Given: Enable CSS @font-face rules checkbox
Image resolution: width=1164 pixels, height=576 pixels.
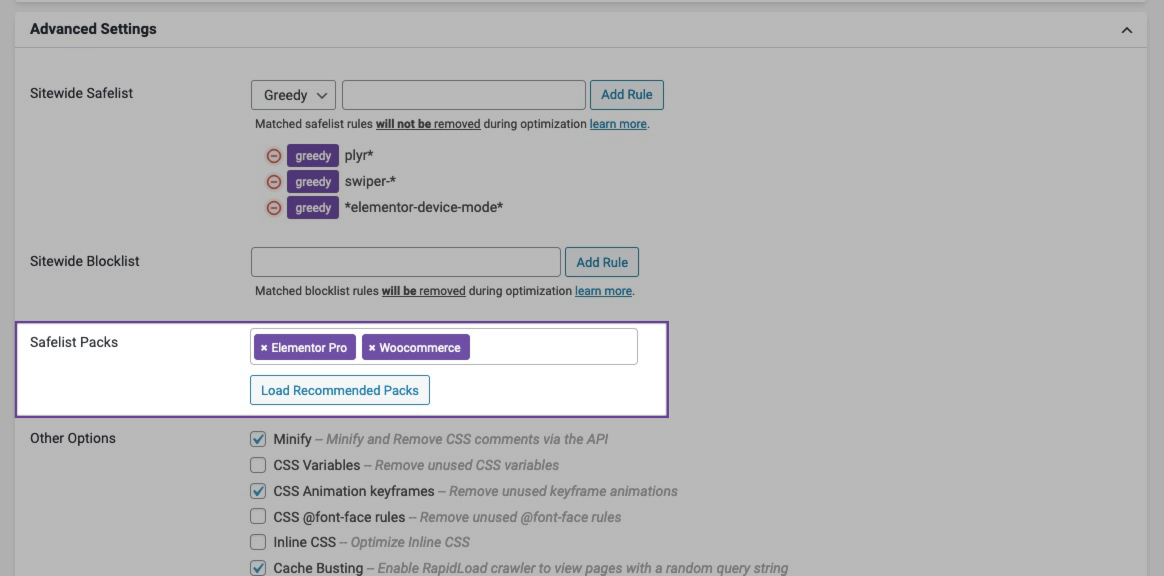Looking at the screenshot, I should coord(258,517).
